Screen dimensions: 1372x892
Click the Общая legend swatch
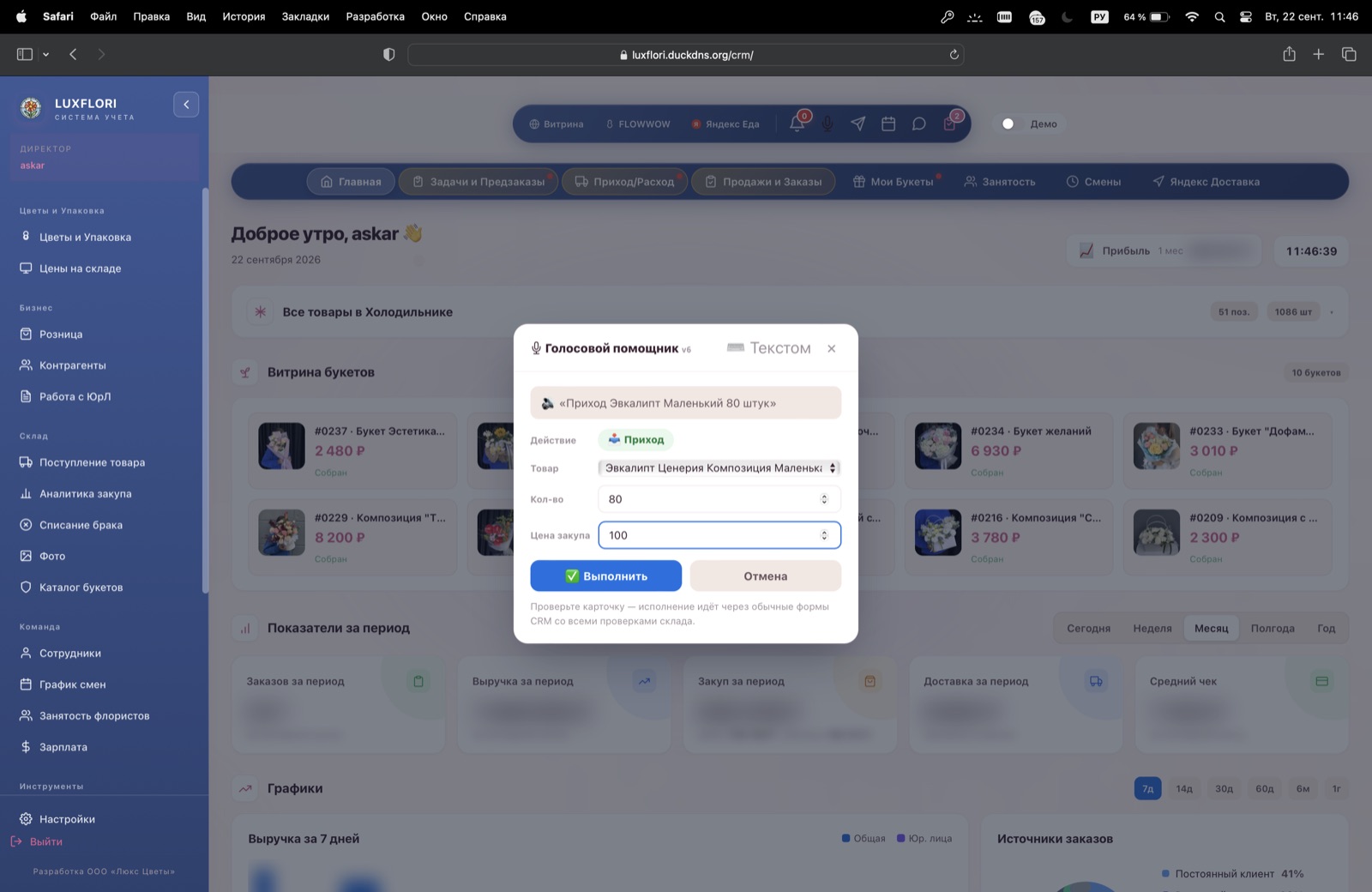pos(845,838)
